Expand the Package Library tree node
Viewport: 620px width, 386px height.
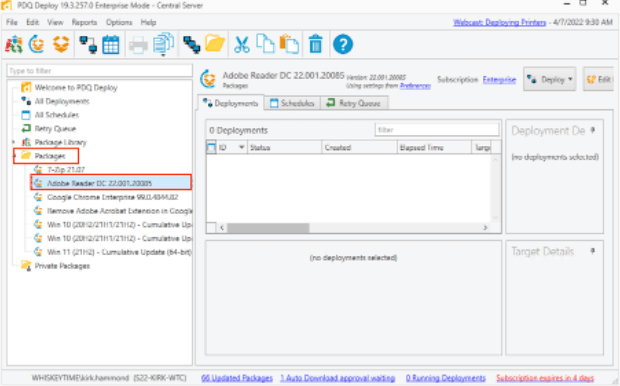tap(13, 142)
